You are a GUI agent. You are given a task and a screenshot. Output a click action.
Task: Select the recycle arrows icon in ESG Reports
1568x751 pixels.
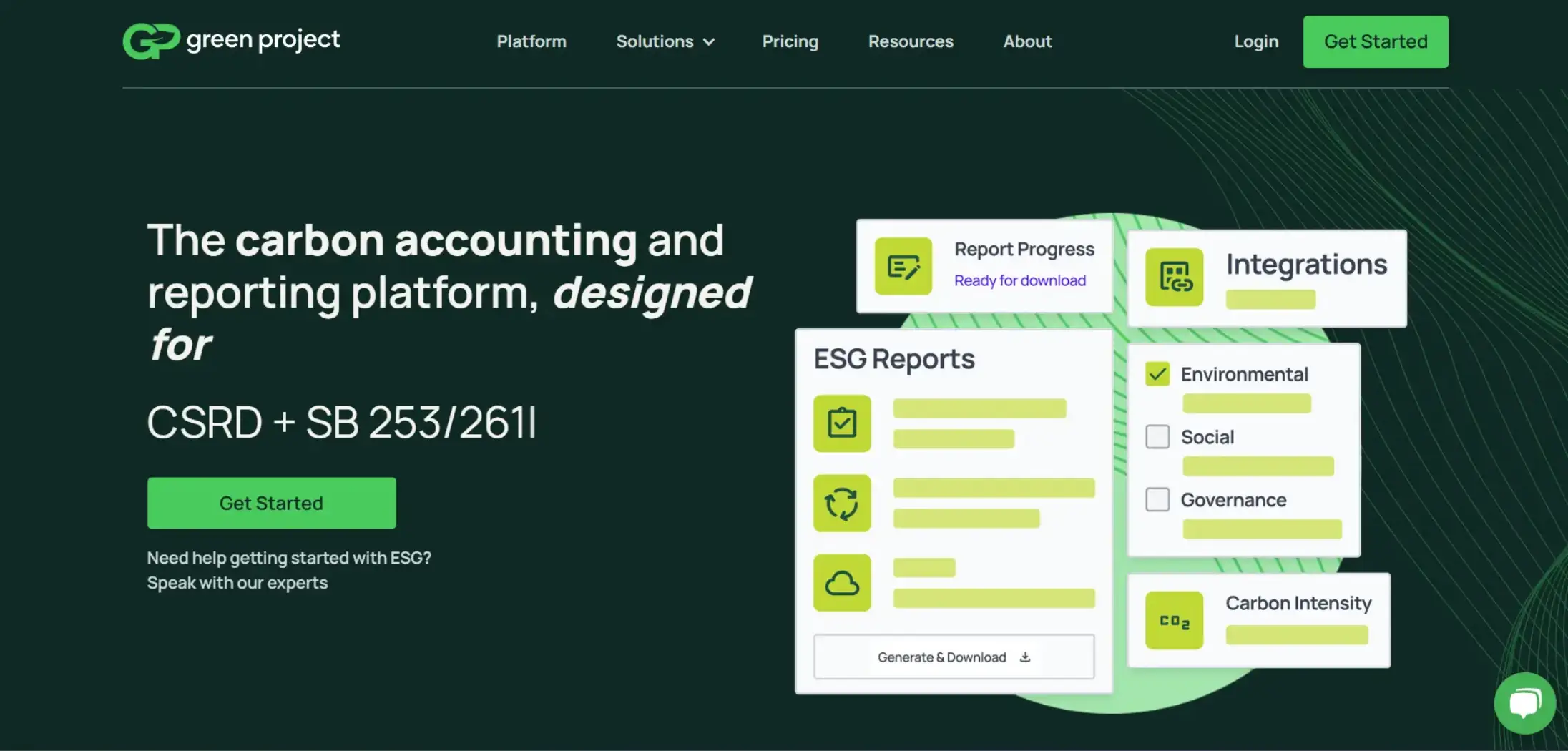click(x=842, y=503)
